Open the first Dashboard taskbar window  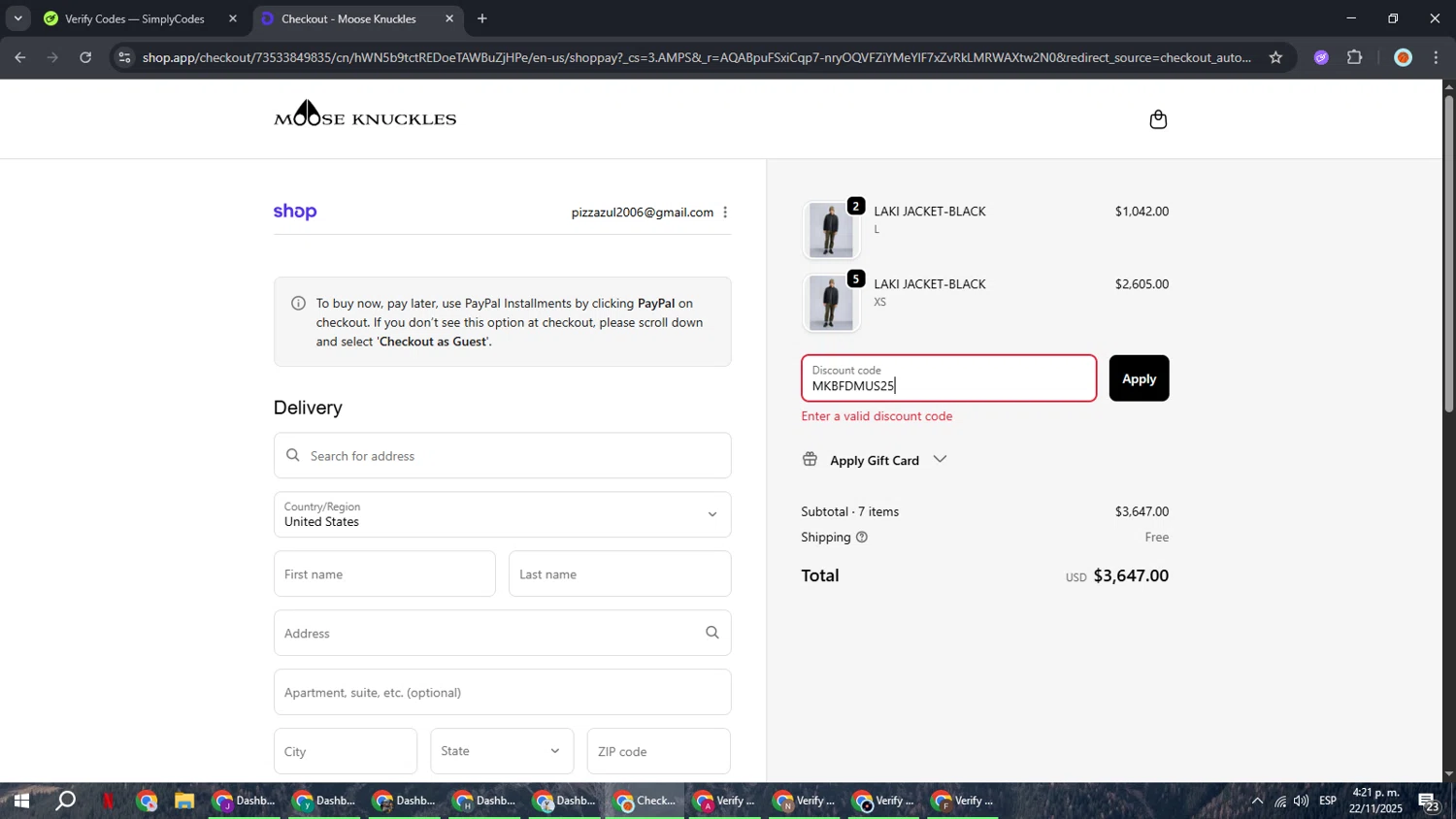(x=246, y=801)
